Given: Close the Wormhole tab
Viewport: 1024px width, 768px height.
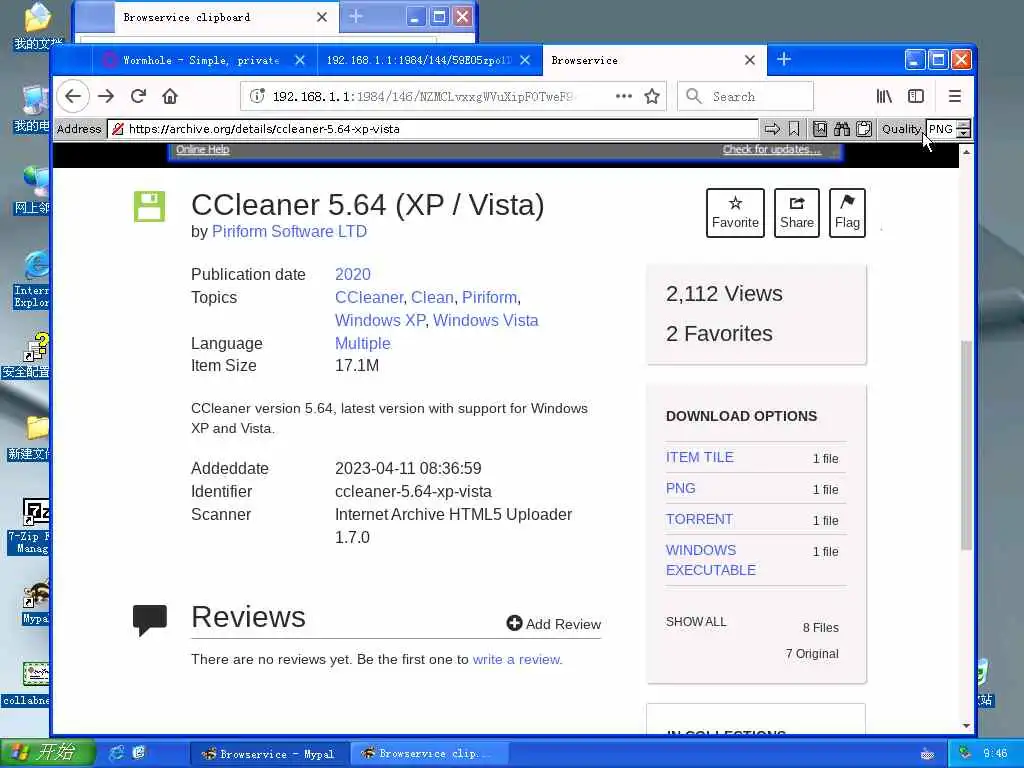Looking at the screenshot, I should tap(300, 60).
